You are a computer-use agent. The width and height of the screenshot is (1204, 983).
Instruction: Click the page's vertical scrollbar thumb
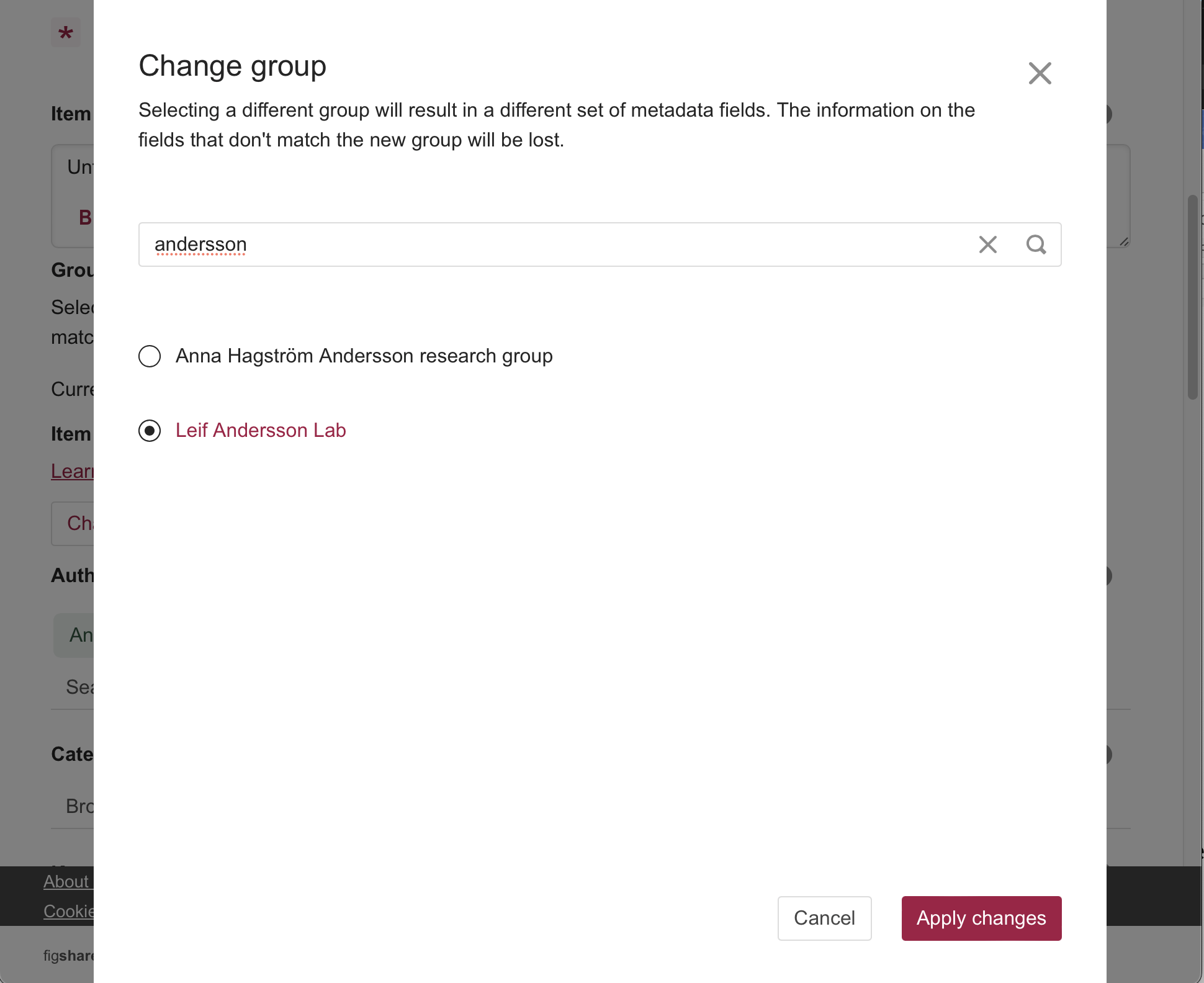click(1192, 298)
